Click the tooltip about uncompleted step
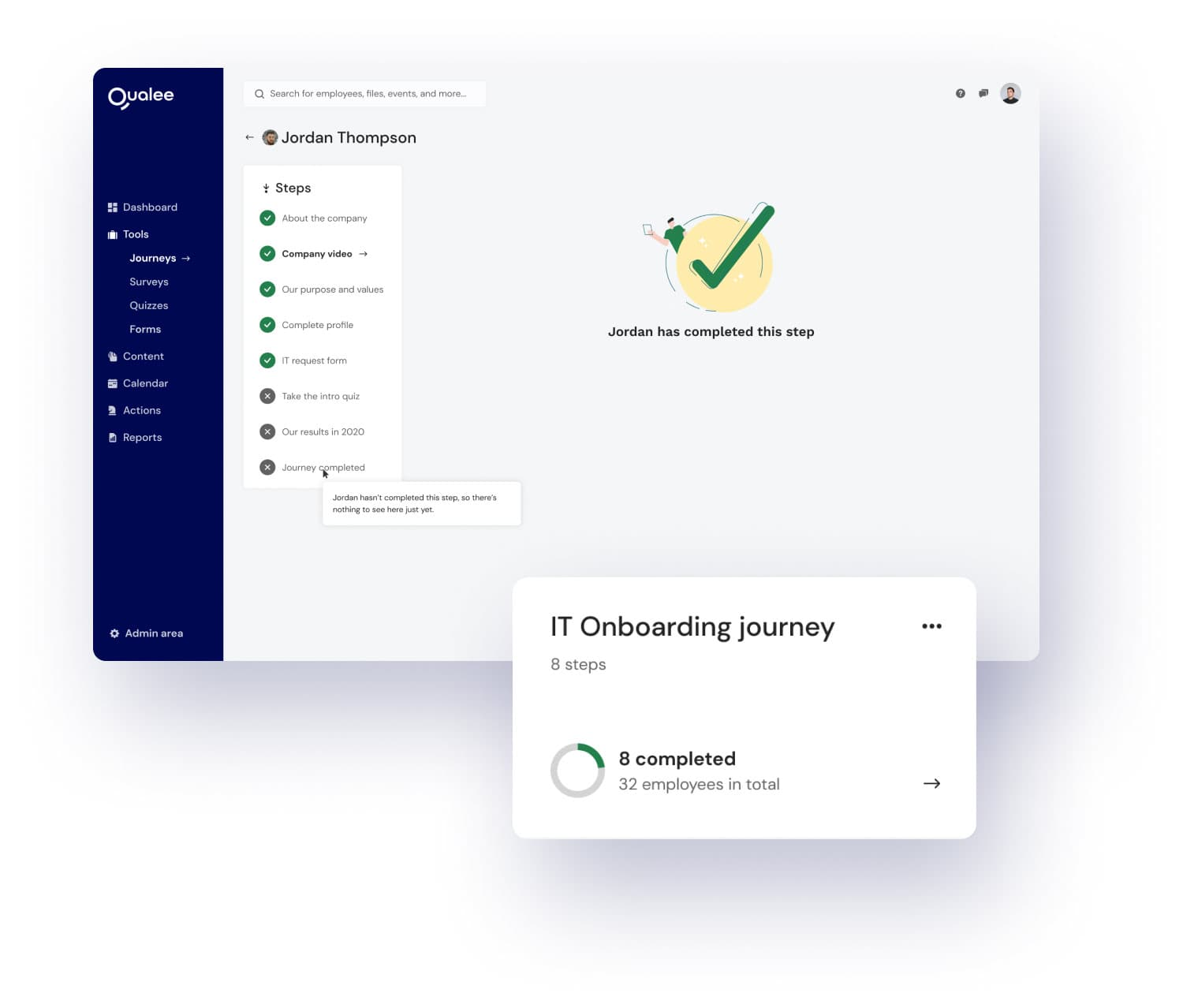The image size is (1183, 1008). pyautogui.click(x=422, y=503)
